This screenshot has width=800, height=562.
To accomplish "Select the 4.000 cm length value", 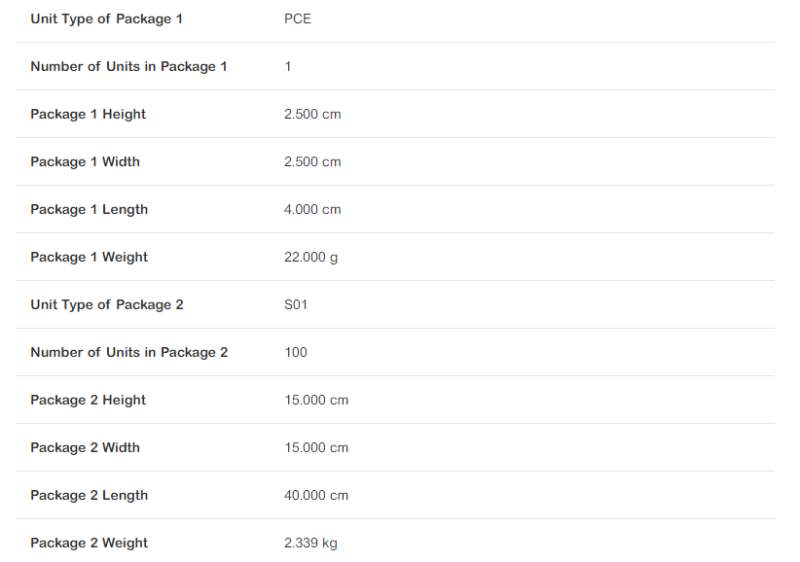I will coord(312,209).
